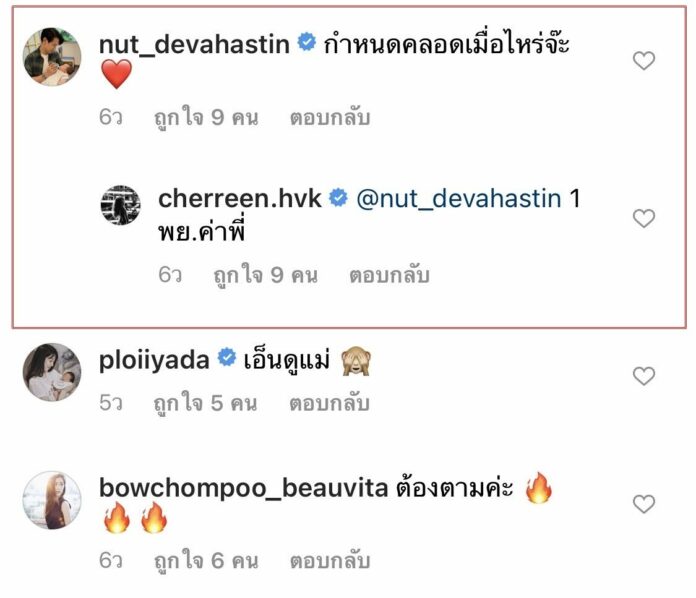Reply (ตอบกลับ) to bowchompoo_beauvita's comment

(x=330, y=561)
